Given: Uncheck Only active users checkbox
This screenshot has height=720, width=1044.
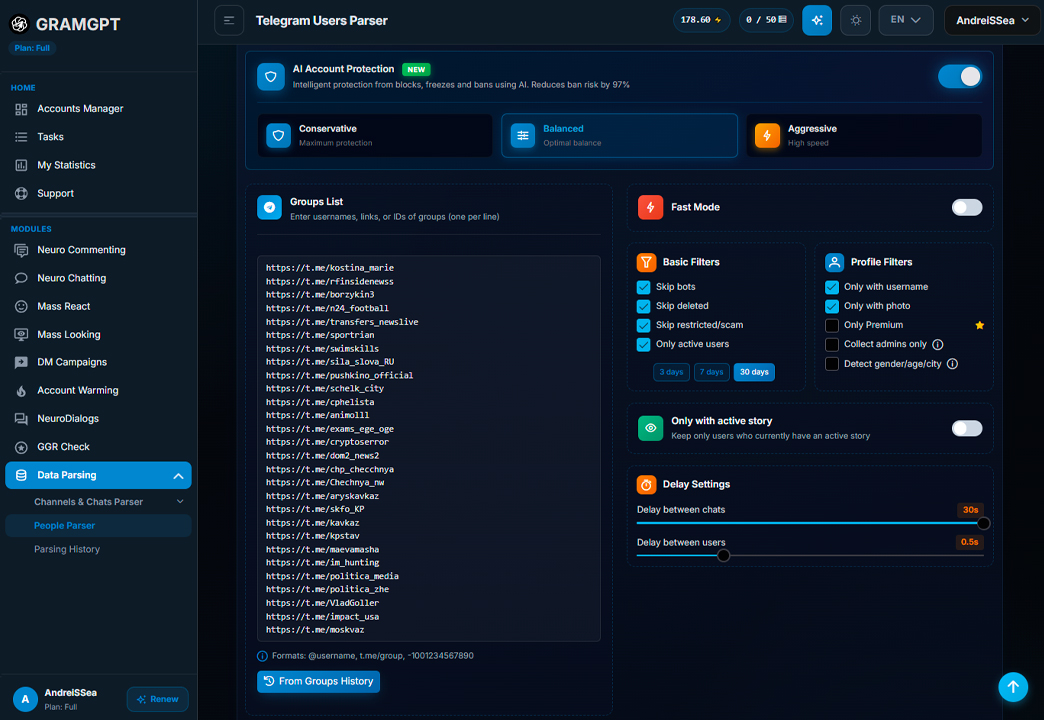Looking at the screenshot, I should [644, 344].
